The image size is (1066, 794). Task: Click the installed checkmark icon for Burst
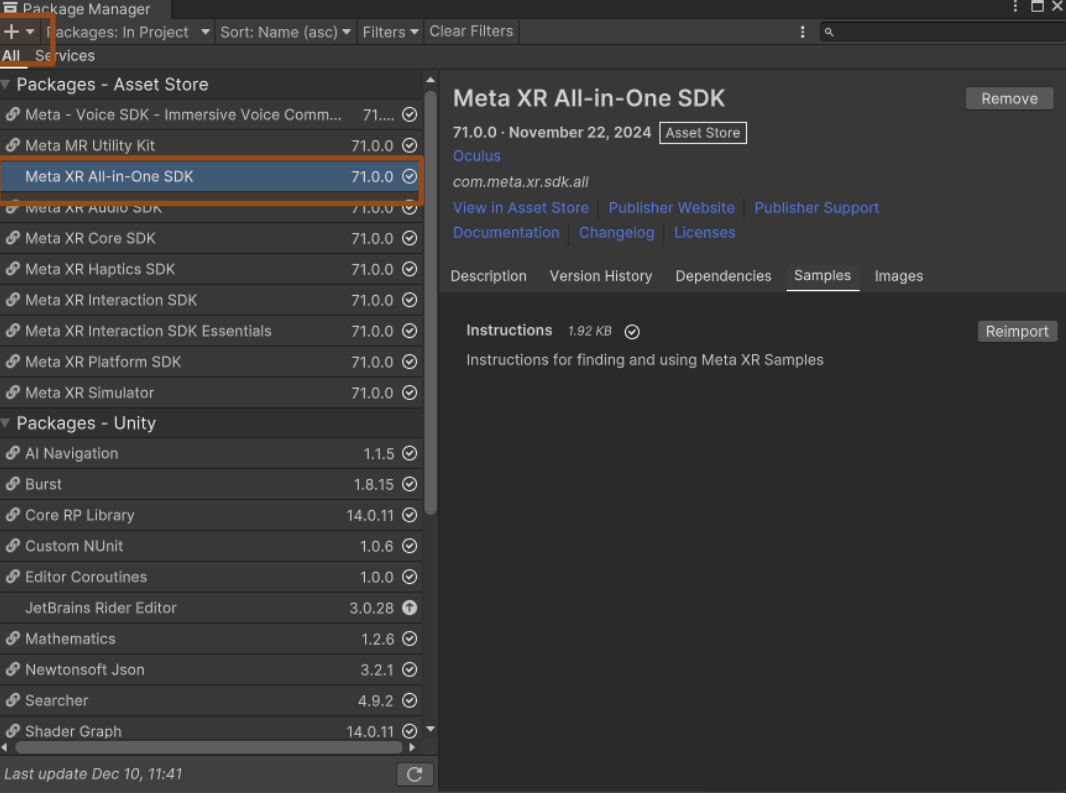409,484
